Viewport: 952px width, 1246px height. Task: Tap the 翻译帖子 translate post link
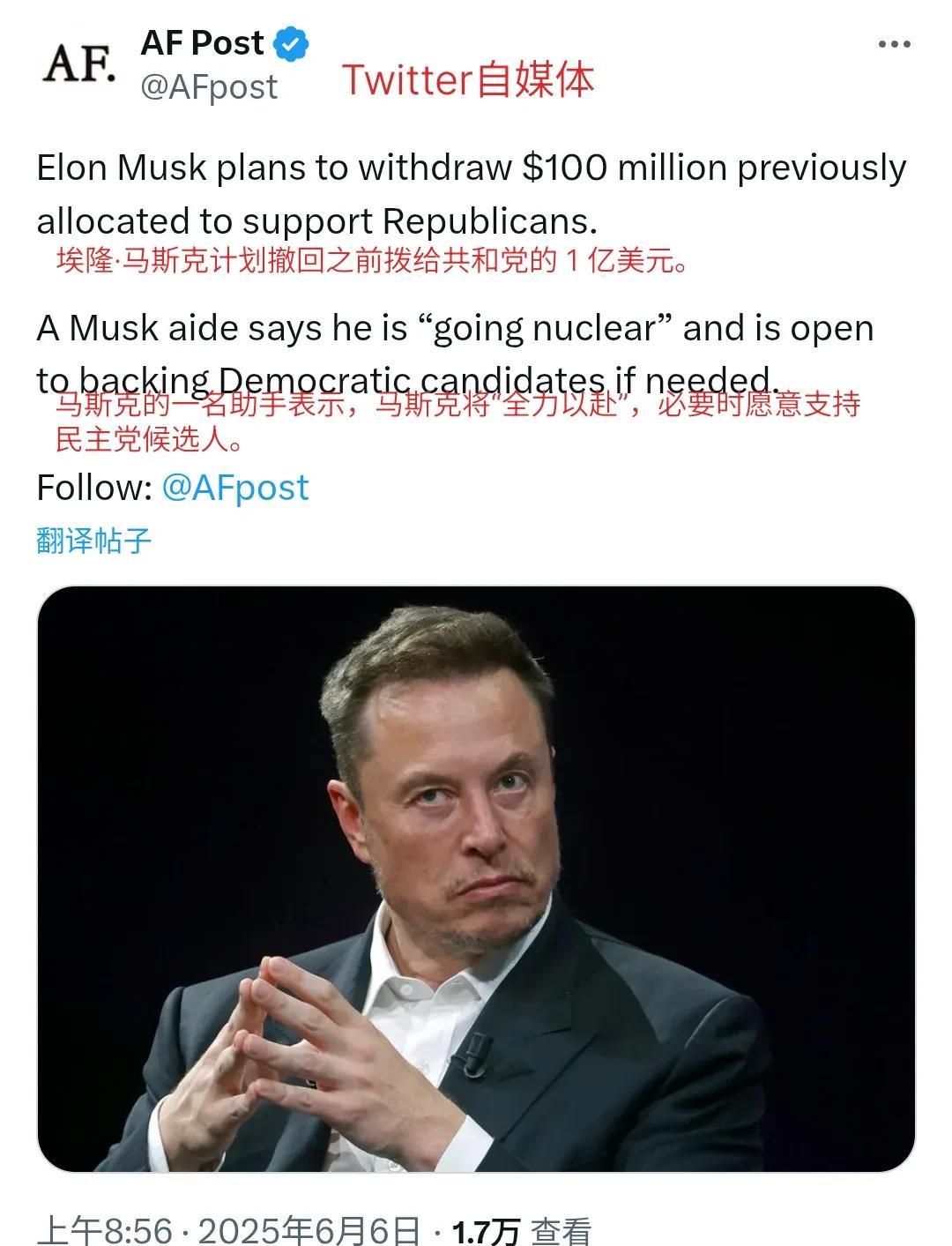pyautogui.click(x=94, y=540)
